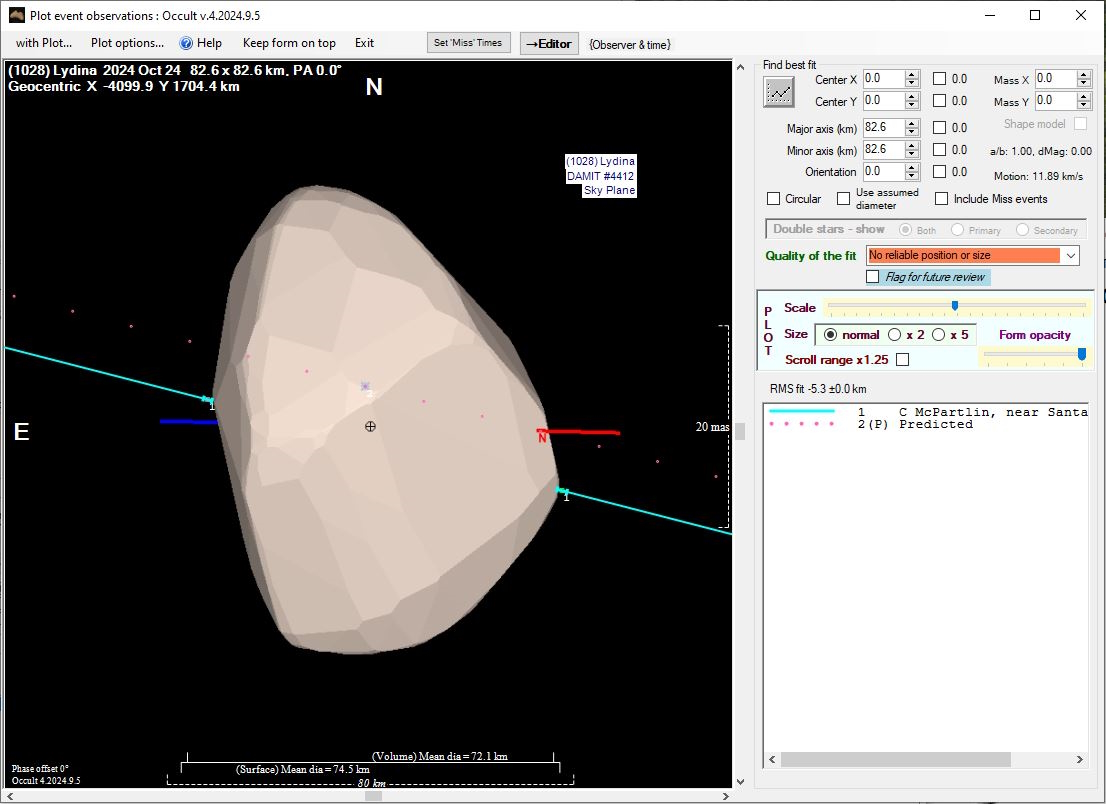
Task: Click the plot center crosshair marker
Action: [x=370, y=426]
